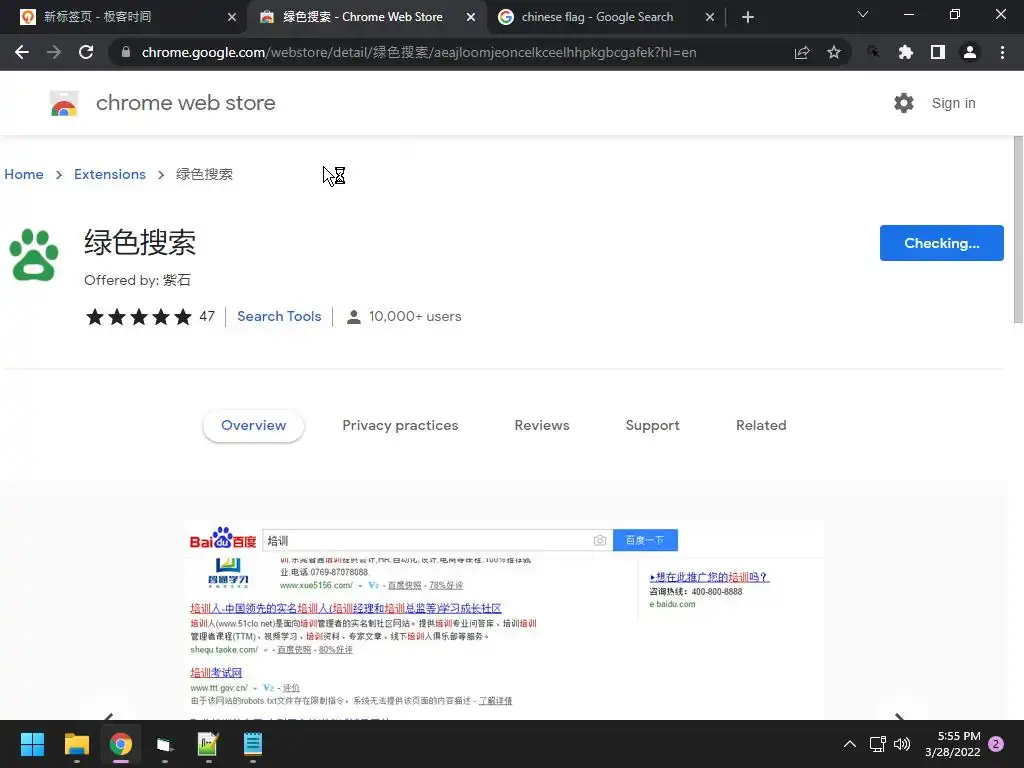The width and height of the screenshot is (1024, 768).
Task: Click the page vertical scrollbar
Action: pos(1018,229)
